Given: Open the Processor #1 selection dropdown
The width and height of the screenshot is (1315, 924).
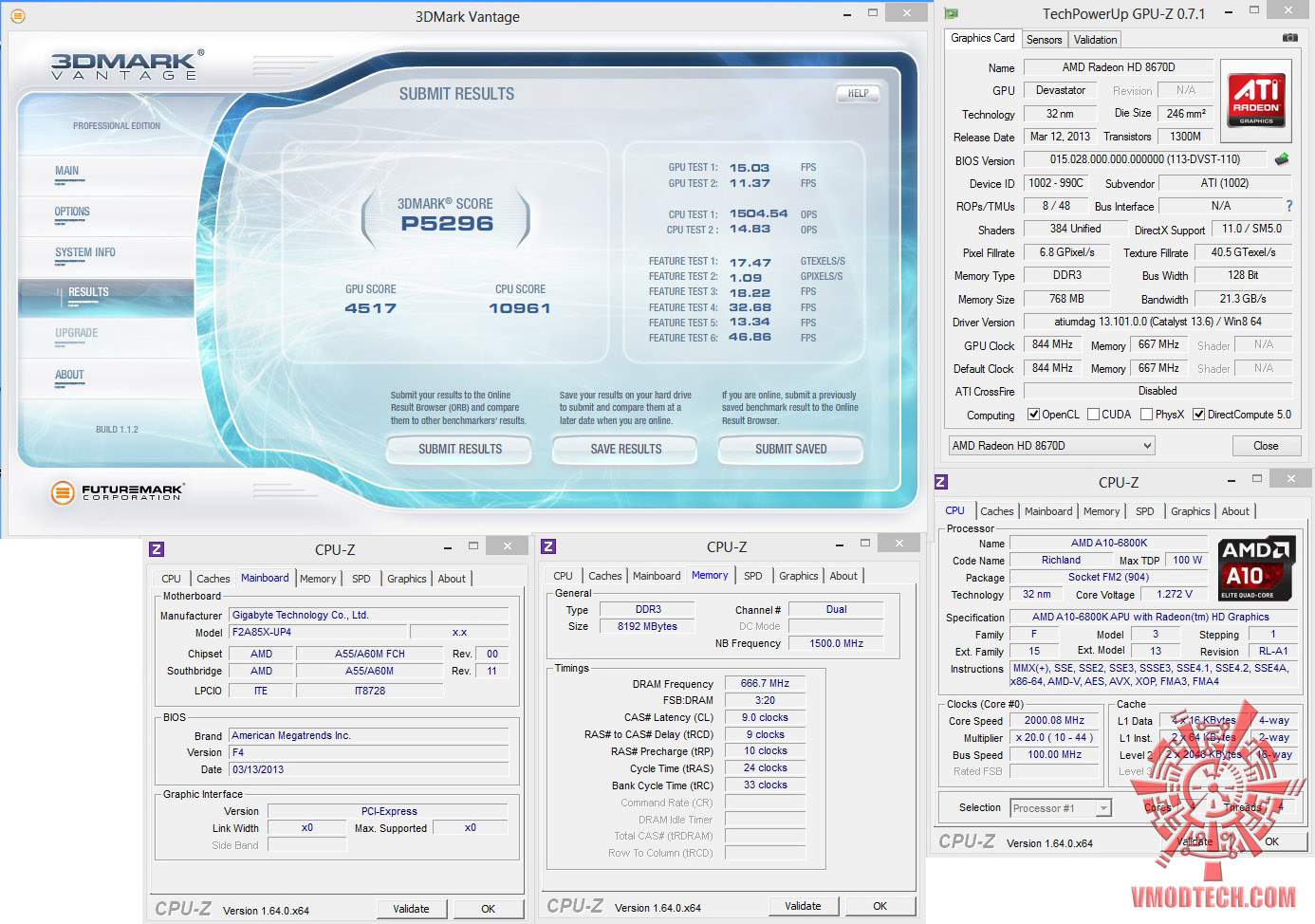Looking at the screenshot, I should tap(1060, 808).
